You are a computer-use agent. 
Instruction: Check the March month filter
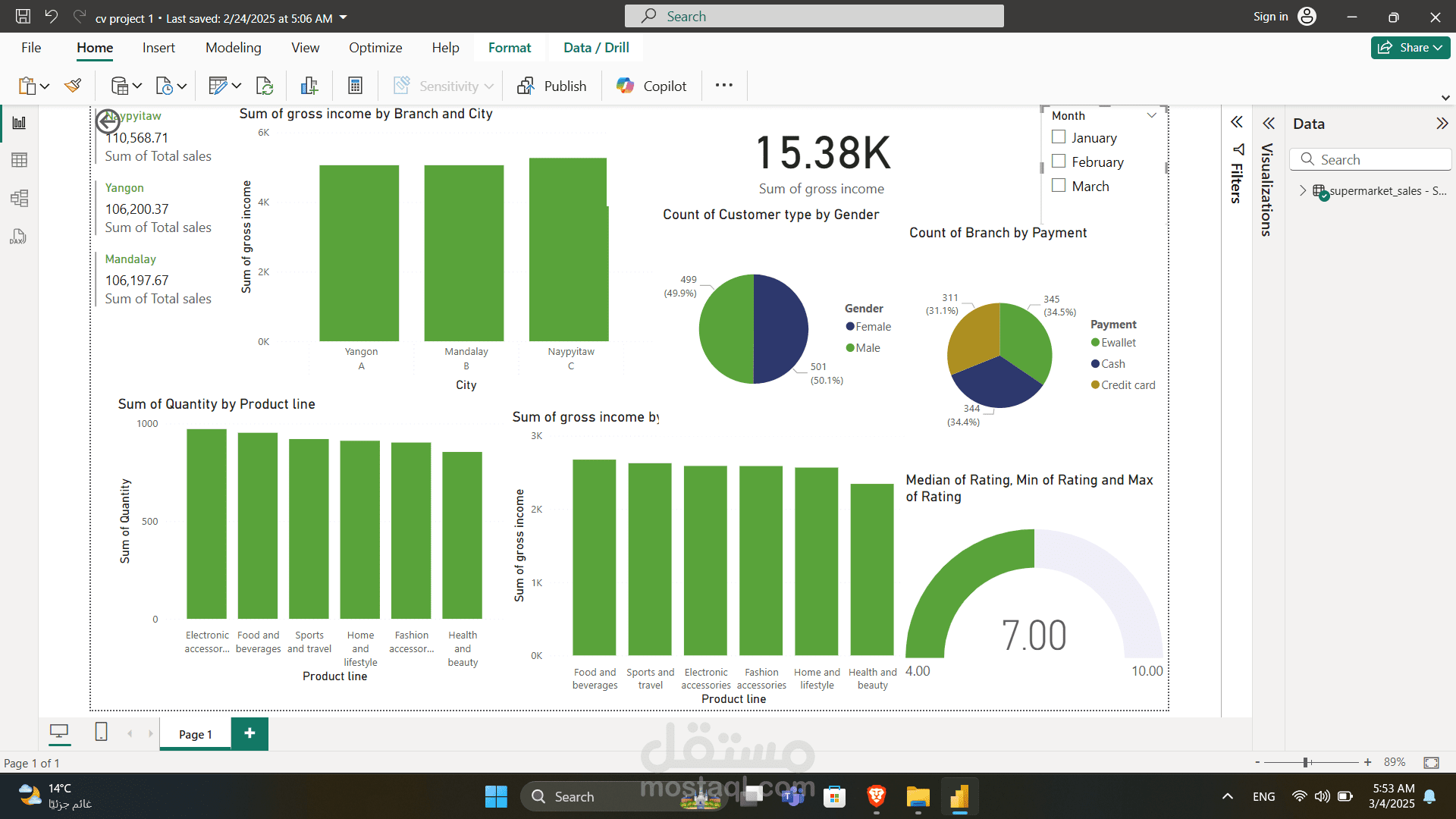[1059, 186]
